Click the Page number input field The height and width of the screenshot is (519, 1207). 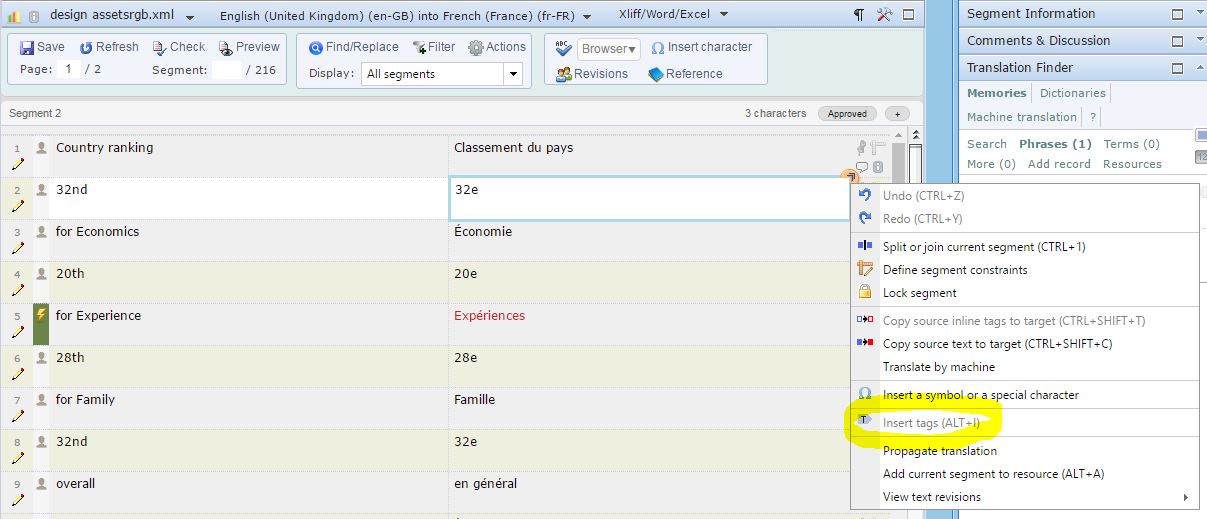[69, 70]
